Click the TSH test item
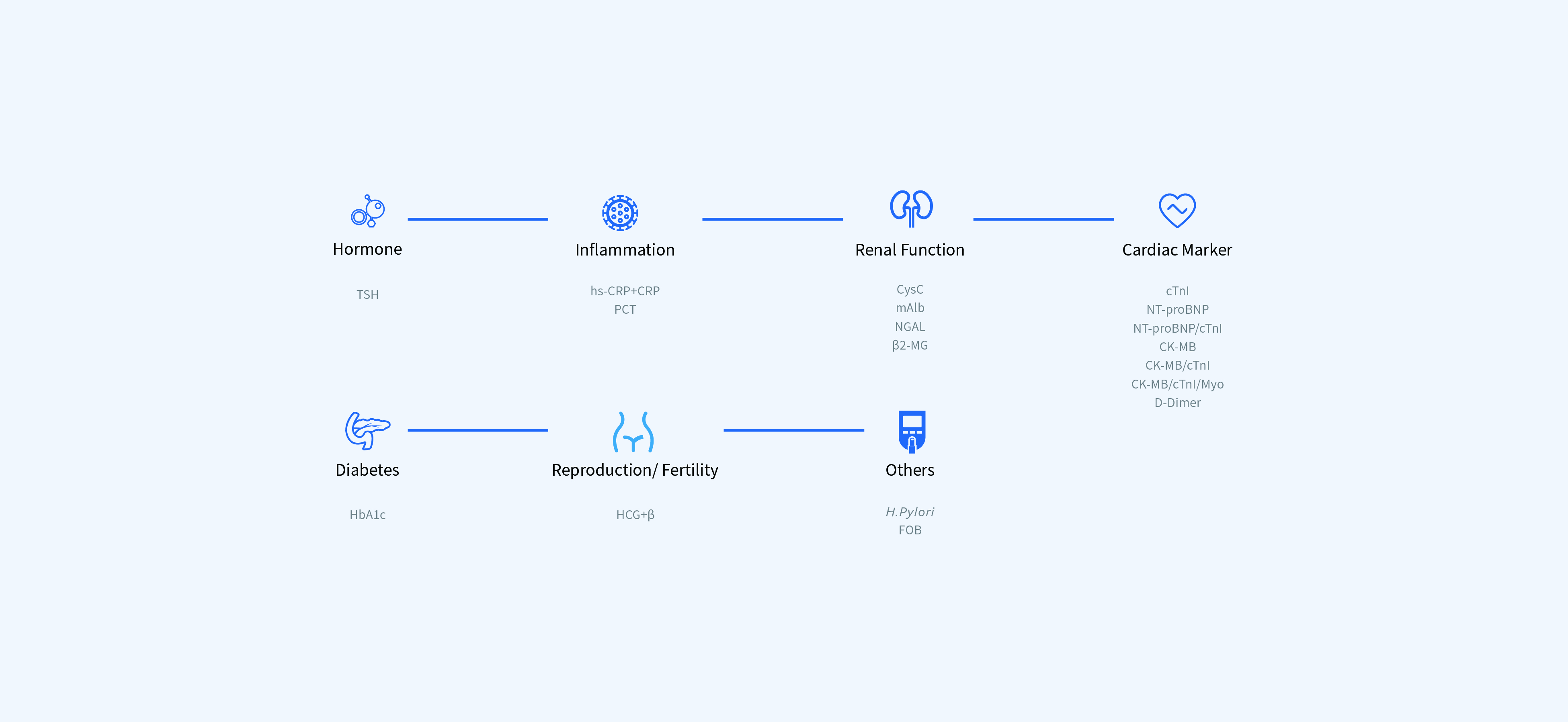Screen dimensions: 1568x722 coord(367,295)
